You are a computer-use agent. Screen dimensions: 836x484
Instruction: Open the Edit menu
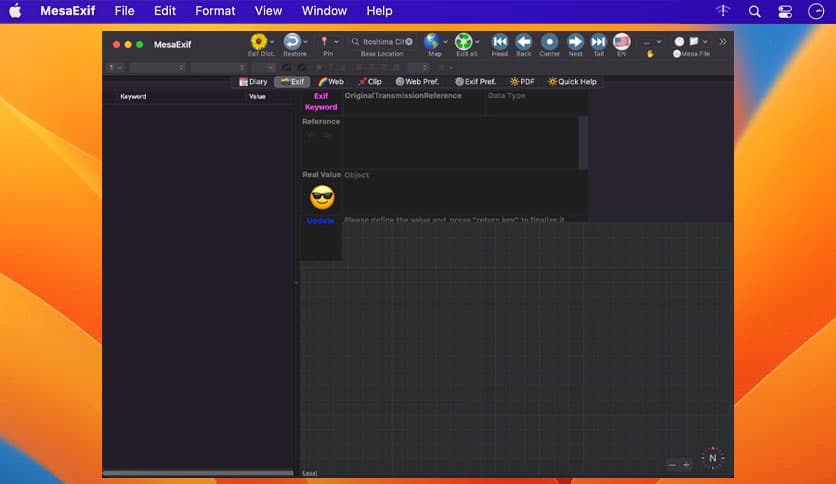(x=165, y=11)
